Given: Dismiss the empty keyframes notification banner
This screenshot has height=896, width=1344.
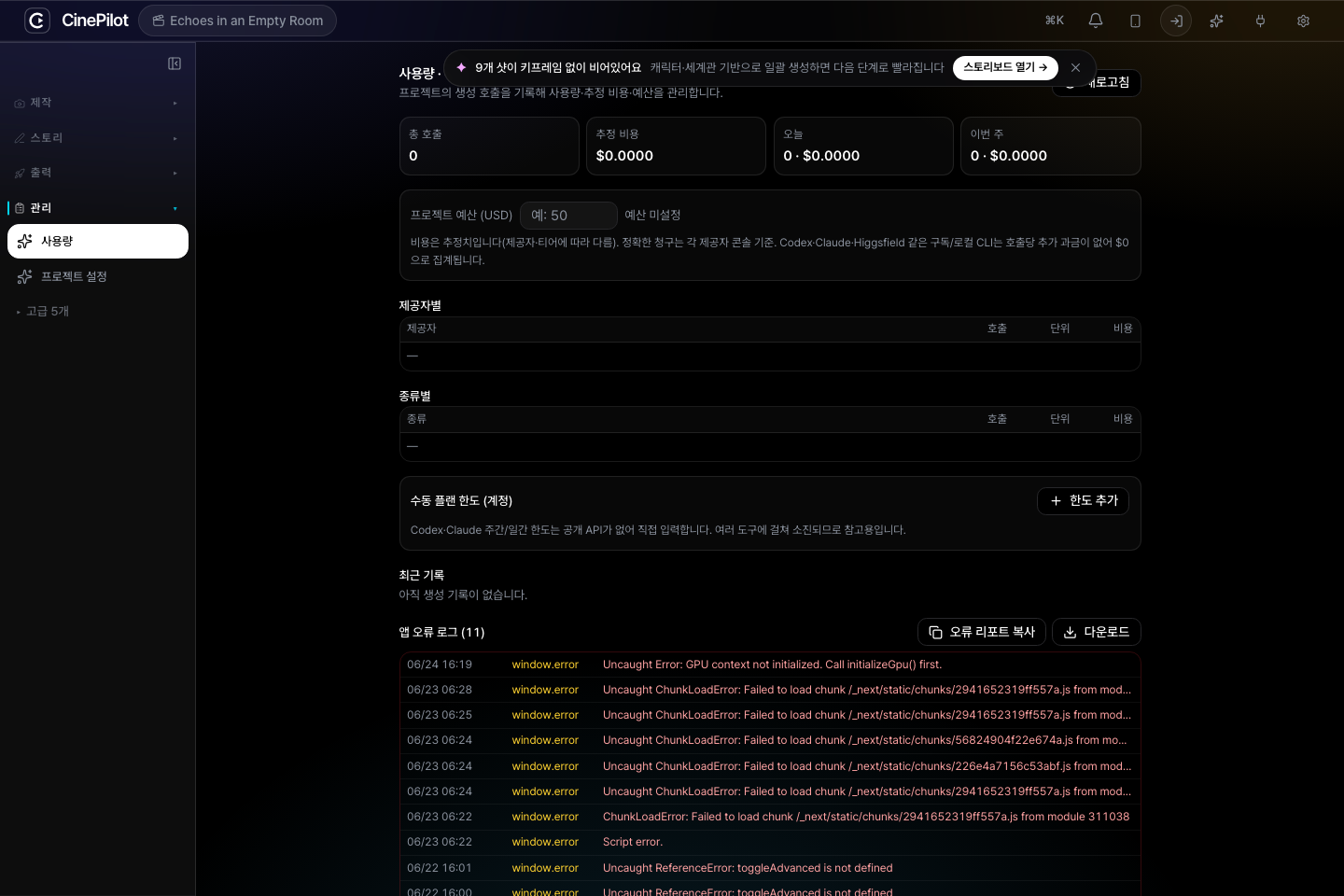Looking at the screenshot, I should [x=1075, y=67].
